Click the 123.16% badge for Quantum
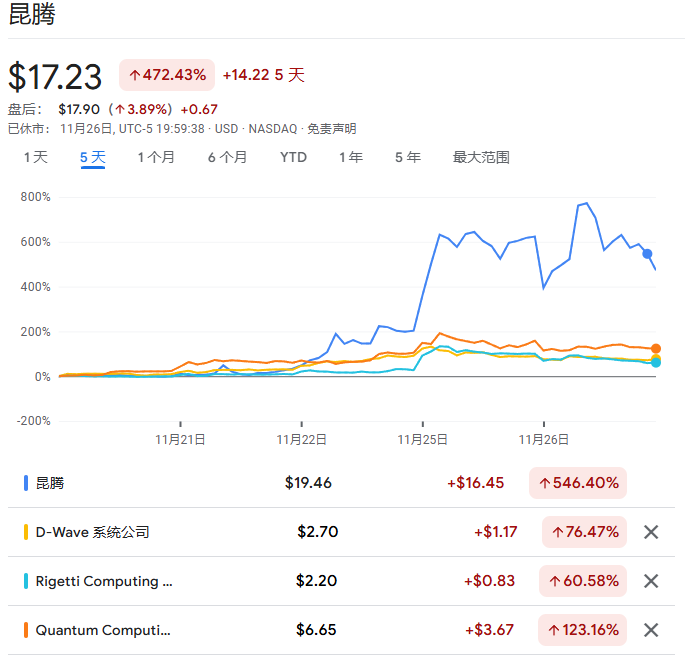685x657 pixels. 582,630
